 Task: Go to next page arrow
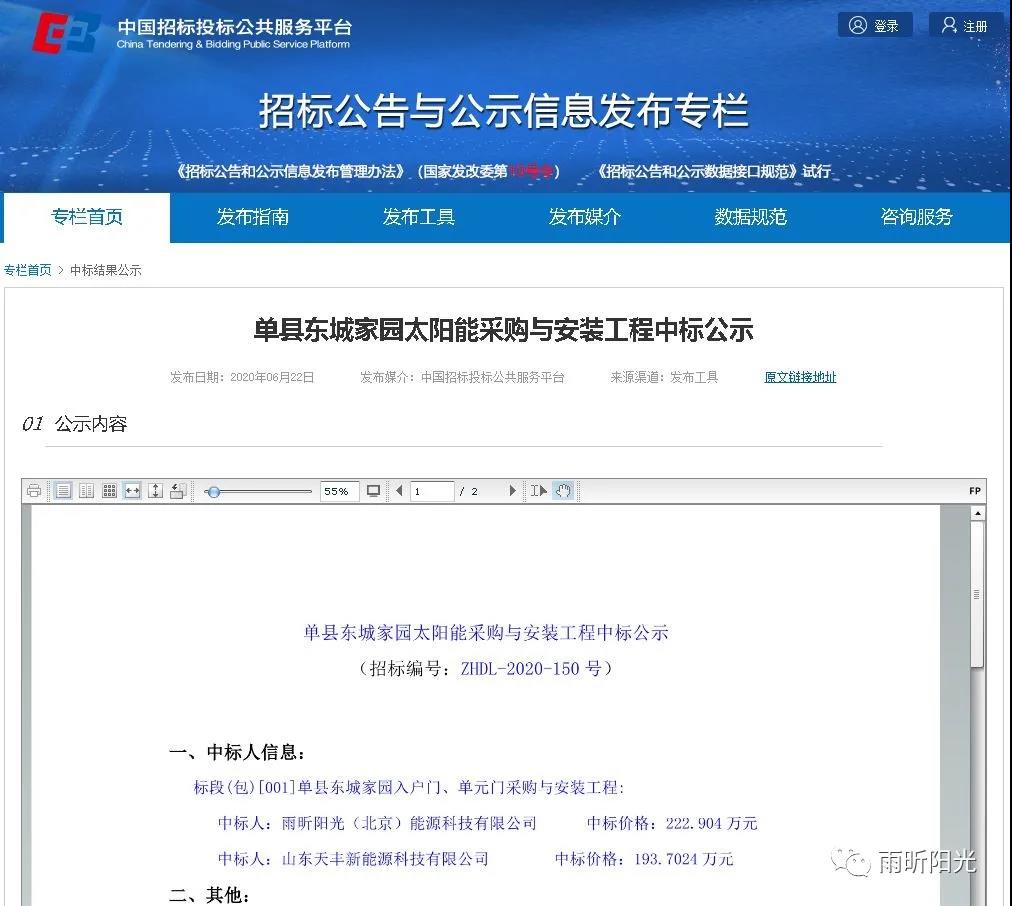513,491
